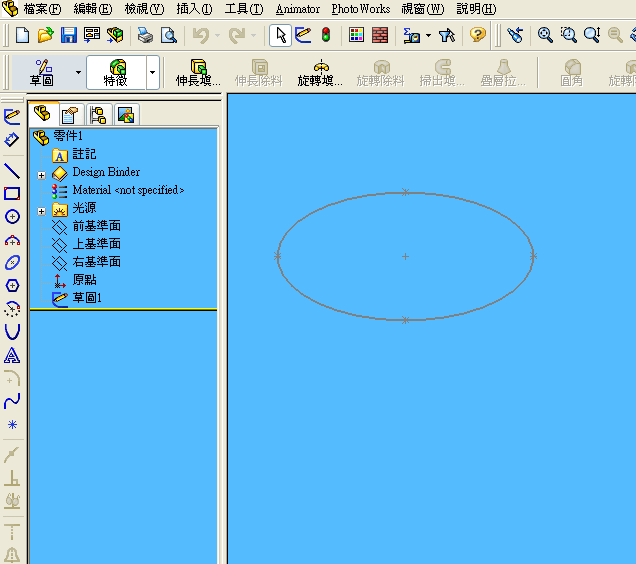Click the Zoom to Fit magnifier

(x=545, y=35)
